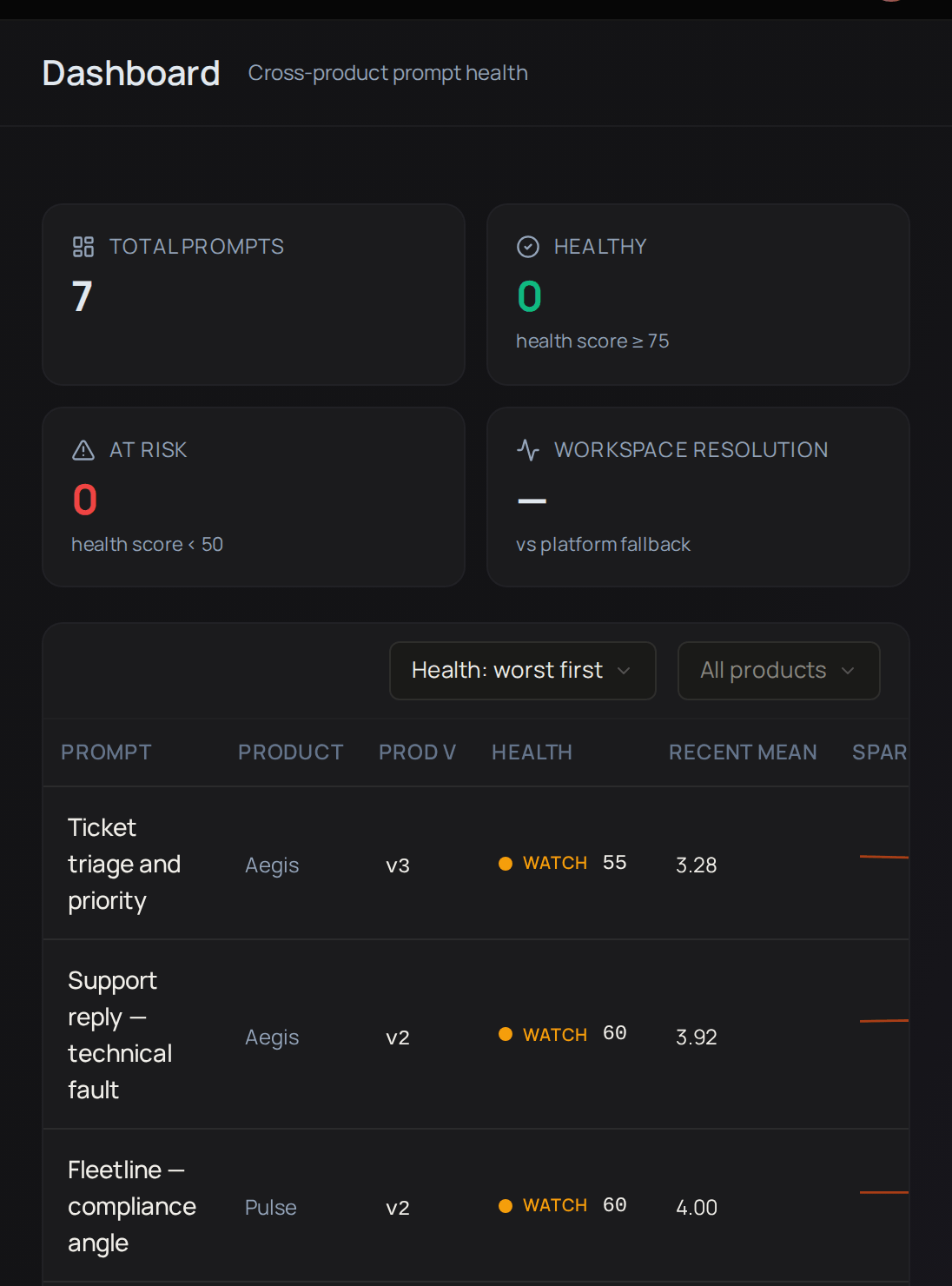
Task: Click the 'TOTAL PROMPTS' card label
Action: click(196, 247)
